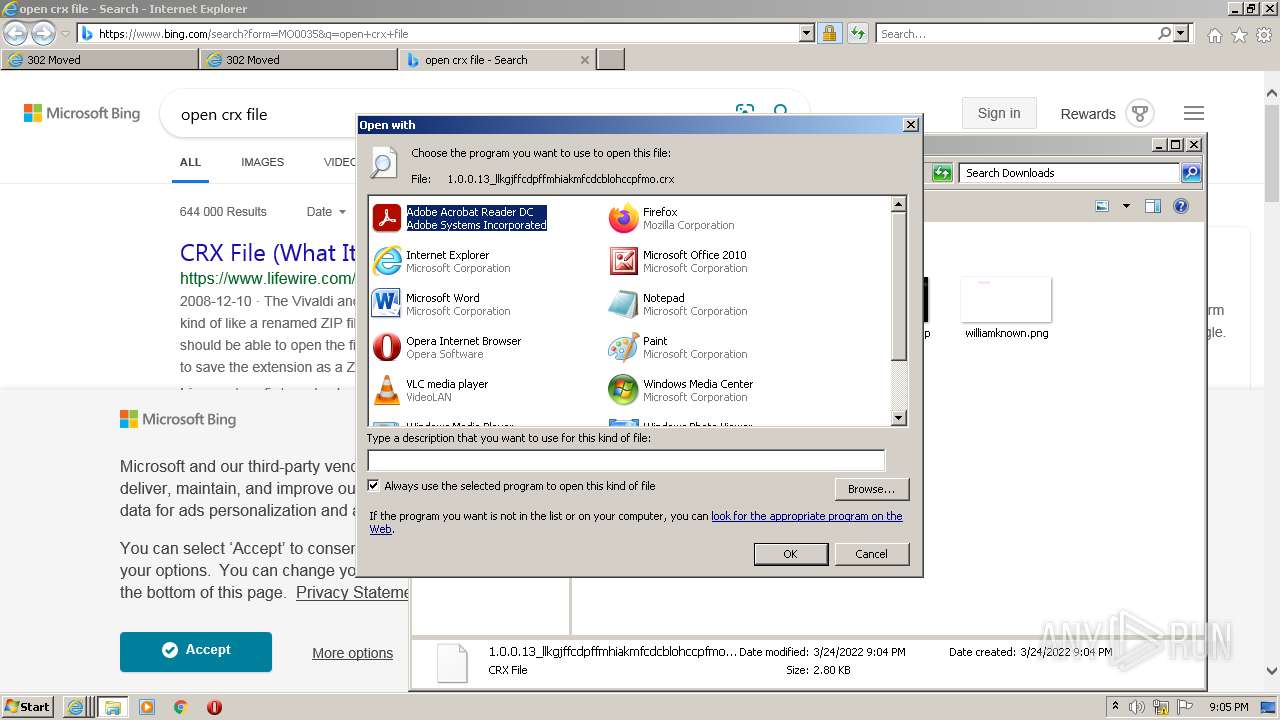This screenshot has width=1280, height=720.
Task: Open the Windows Start button
Action: [28, 707]
